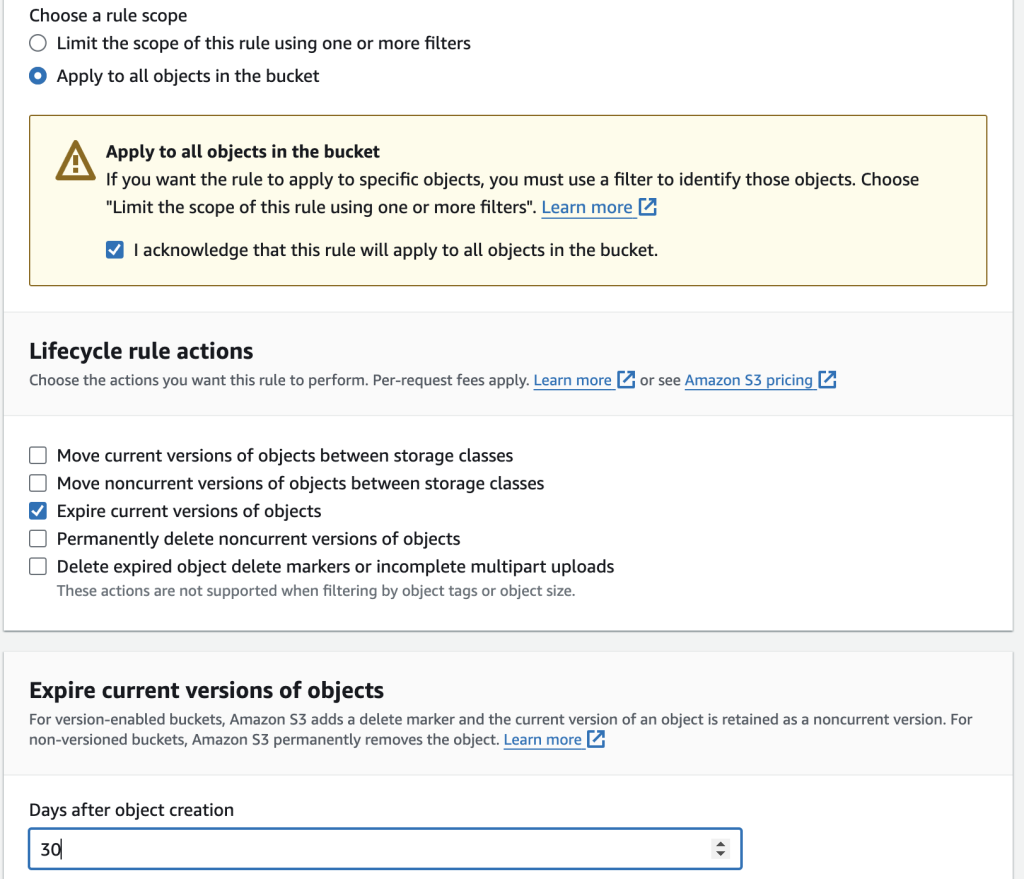This screenshot has width=1024, height=879.
Task: Select radio to apply to all bucket objects
Action: tap(37, 75)
